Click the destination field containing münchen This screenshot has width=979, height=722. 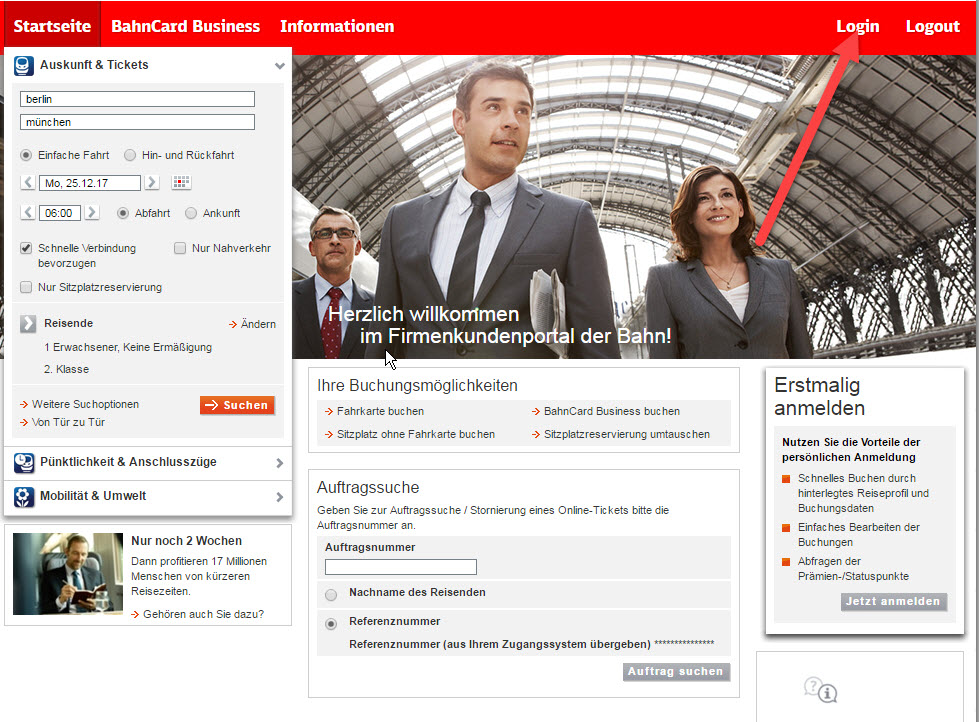click(x=137, y=122)
